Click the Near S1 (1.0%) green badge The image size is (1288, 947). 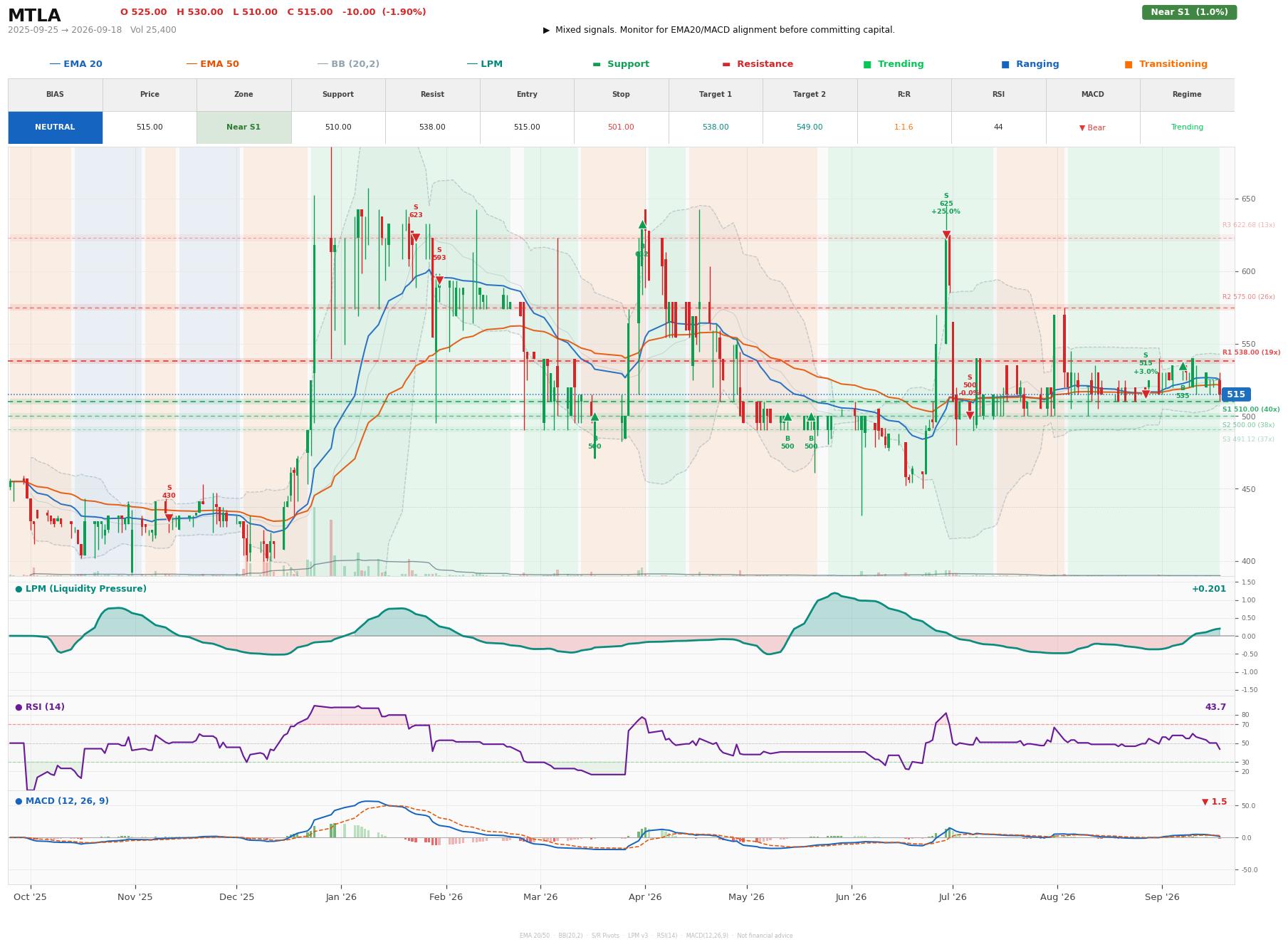pyautogui.click(x=1189, y=12)
